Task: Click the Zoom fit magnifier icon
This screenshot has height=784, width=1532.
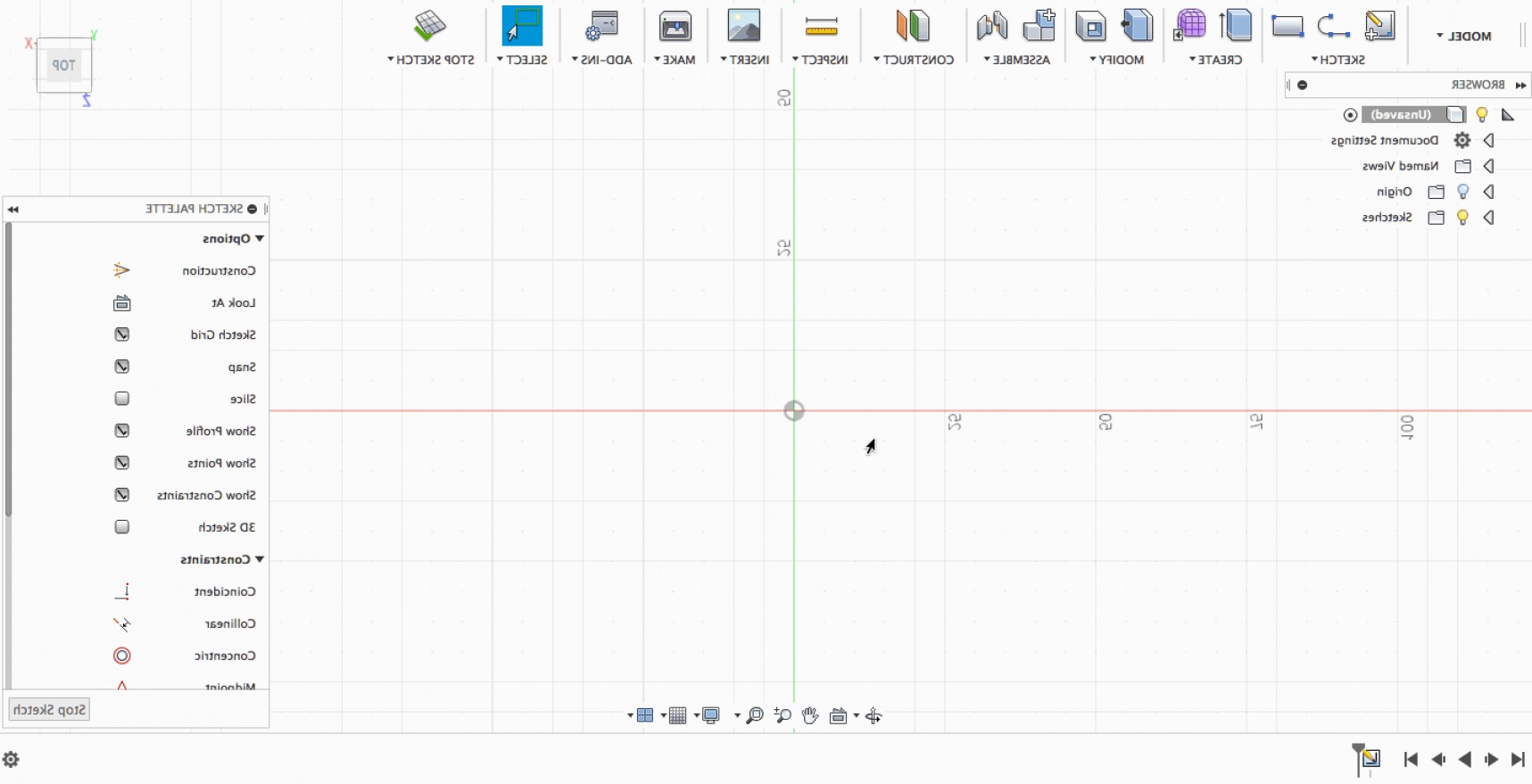Action: 755,715
